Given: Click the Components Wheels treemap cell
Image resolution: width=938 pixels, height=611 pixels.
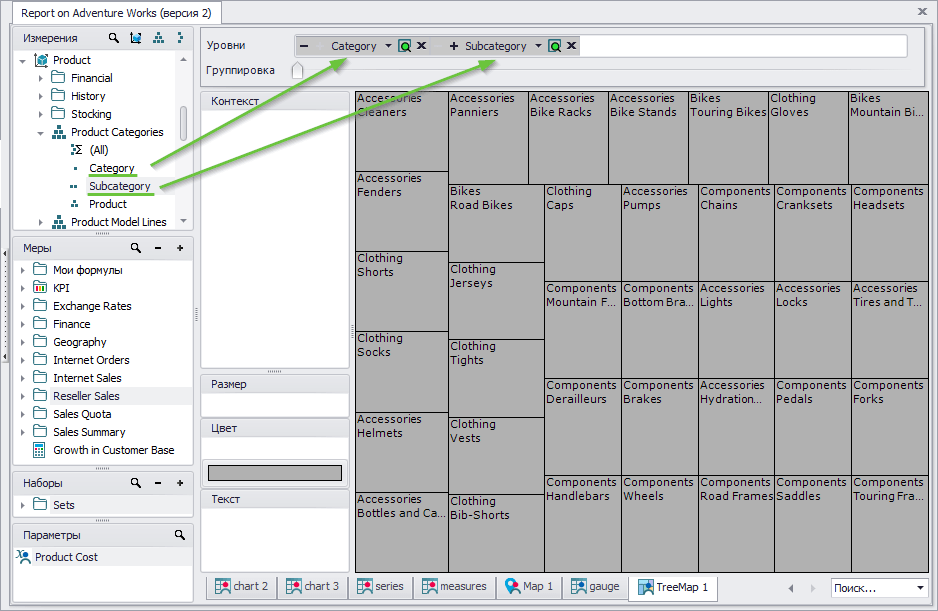Looking at the screenshot, I should coord(660,524).
